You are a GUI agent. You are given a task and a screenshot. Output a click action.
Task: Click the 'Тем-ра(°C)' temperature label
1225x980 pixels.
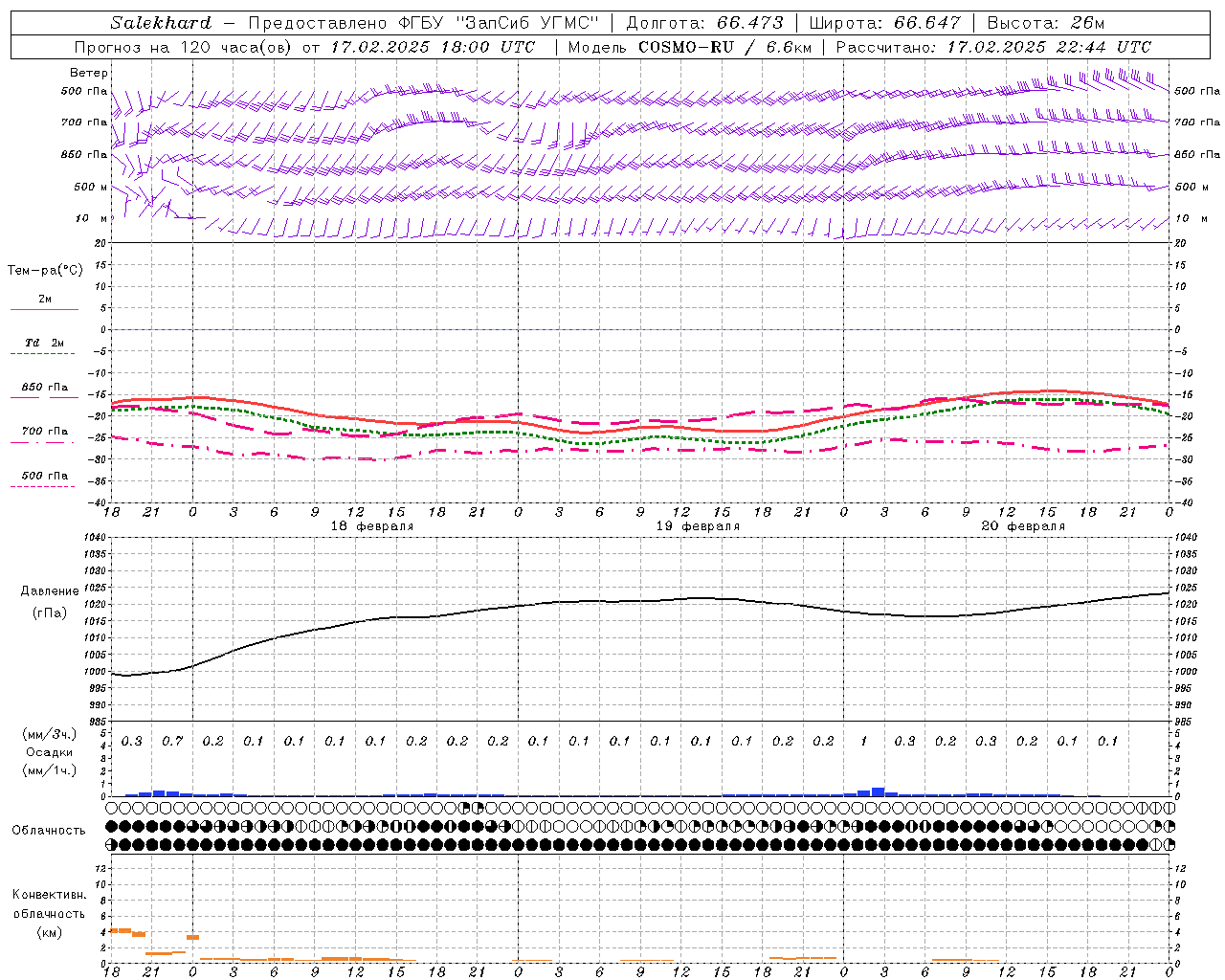pos(45,271)
